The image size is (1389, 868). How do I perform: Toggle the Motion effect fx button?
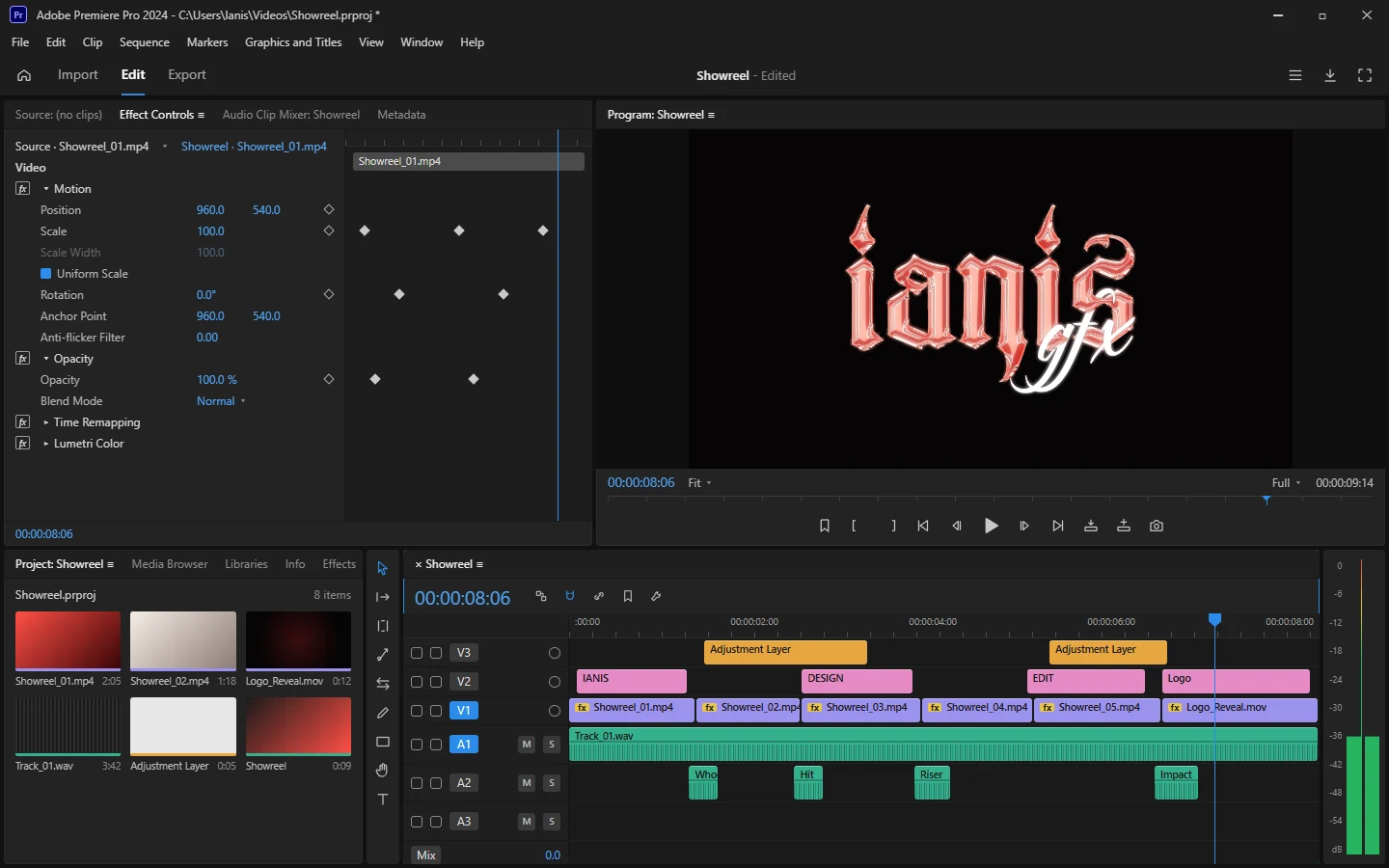23,189
